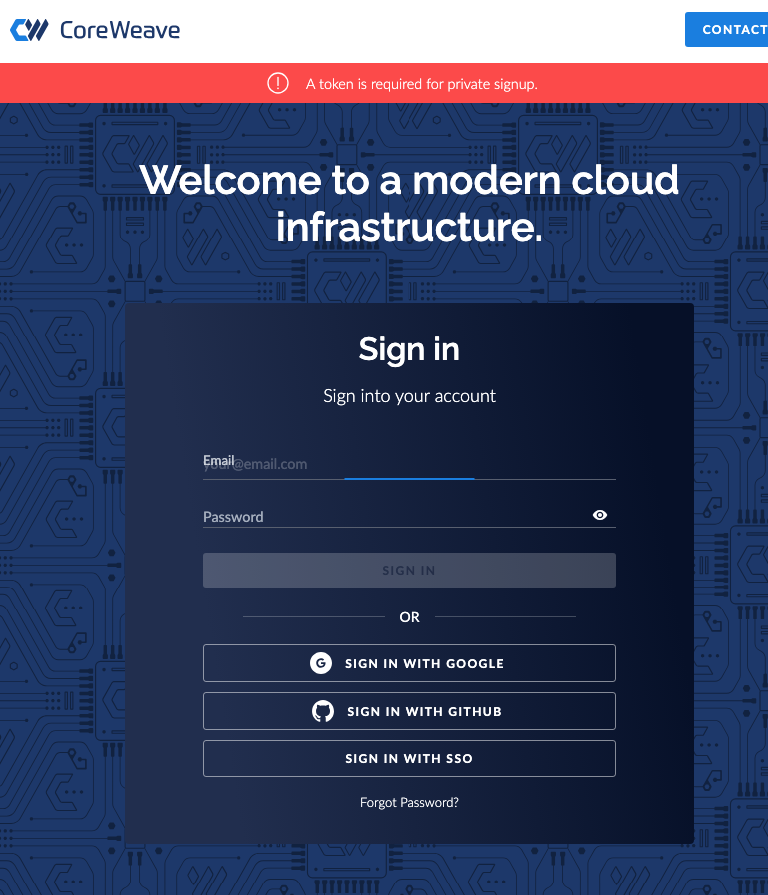Click the large 'Sign in' heading on the card
The image size is (768, 895).
[x=409, y=349]
